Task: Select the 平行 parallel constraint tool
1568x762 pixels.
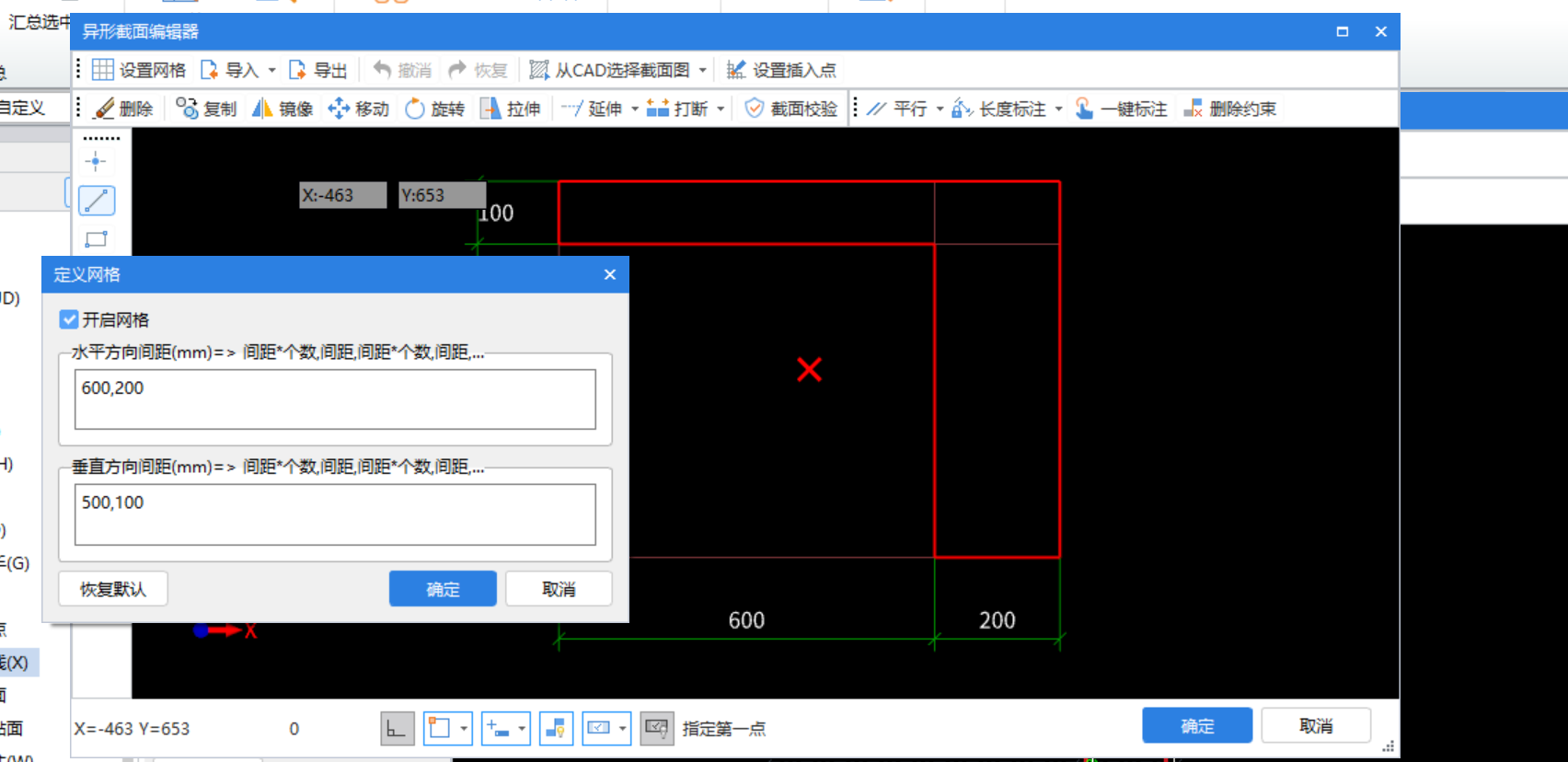Action: pyautogui.click(x=897, y=109)
